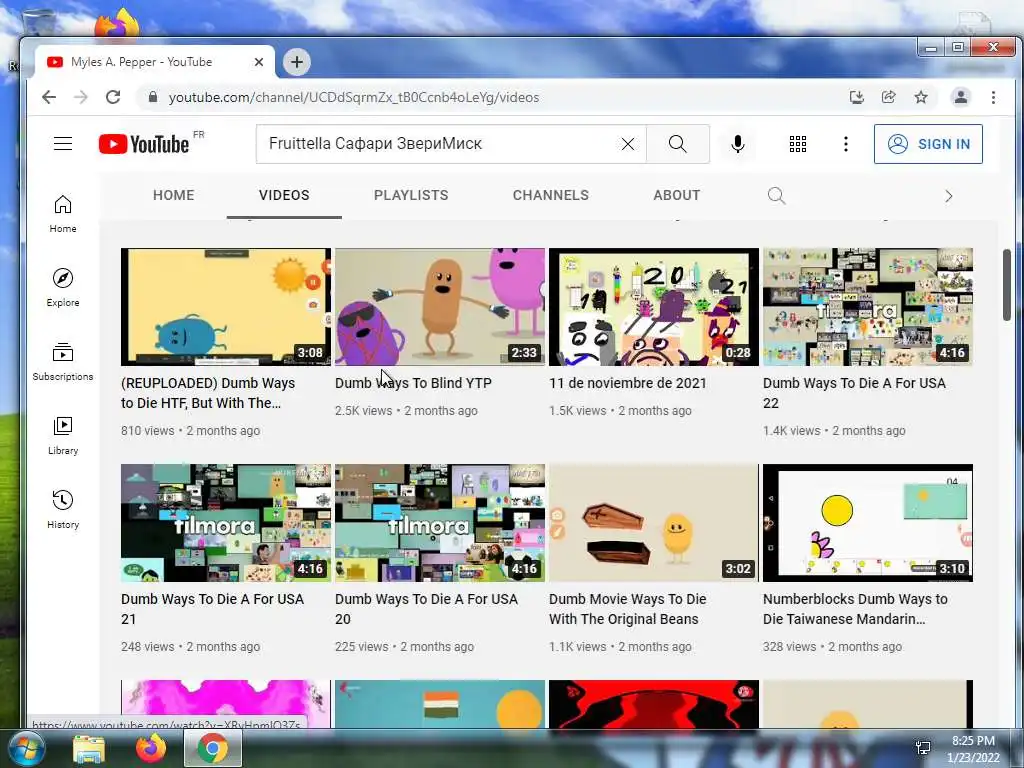Open Numberblocks Dumb Ways to Die title
Viewport: 1024px width, 768px height.
point(855,609)
